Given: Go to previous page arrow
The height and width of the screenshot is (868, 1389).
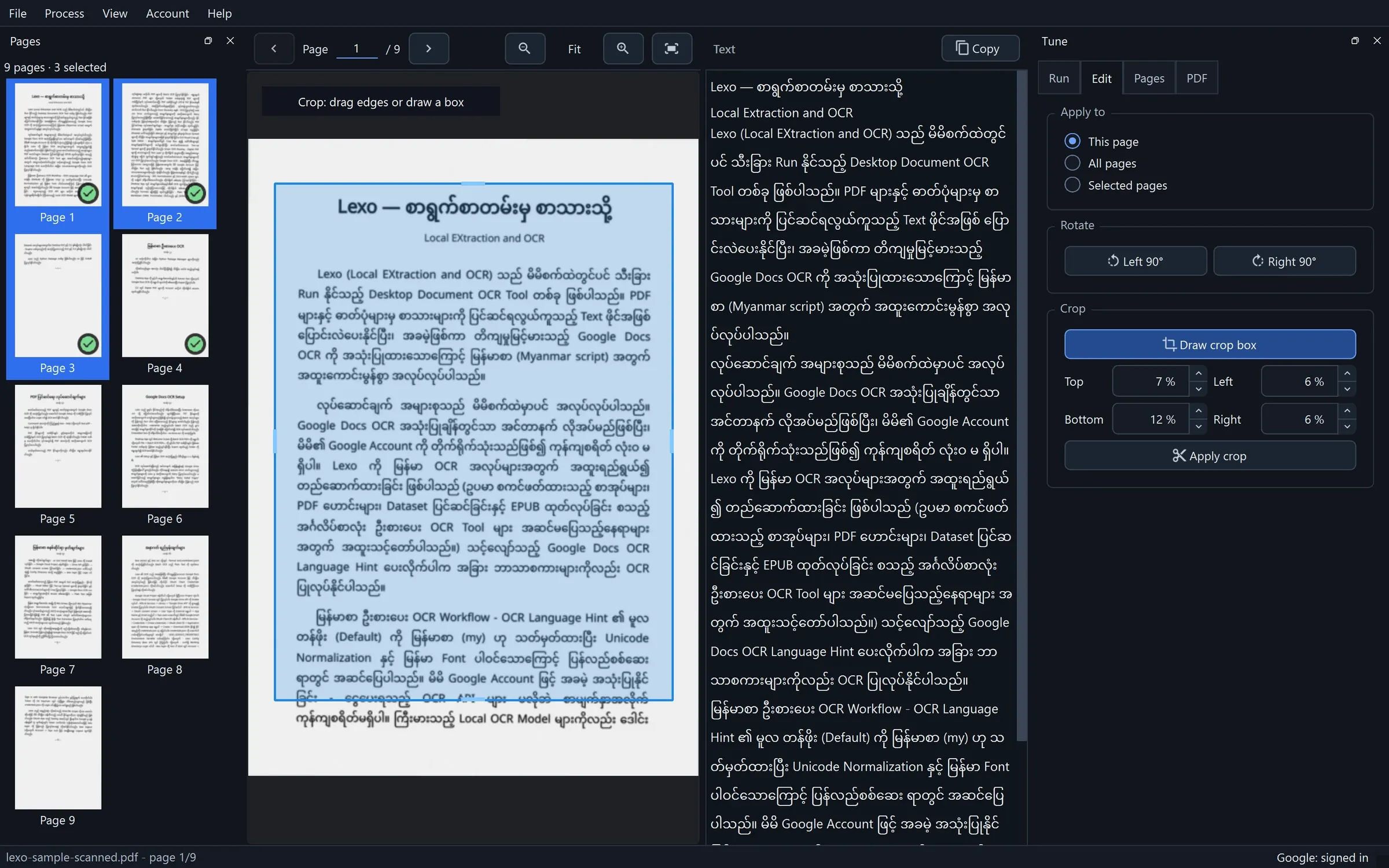Looking at the screenshot, I should [274, 49].
